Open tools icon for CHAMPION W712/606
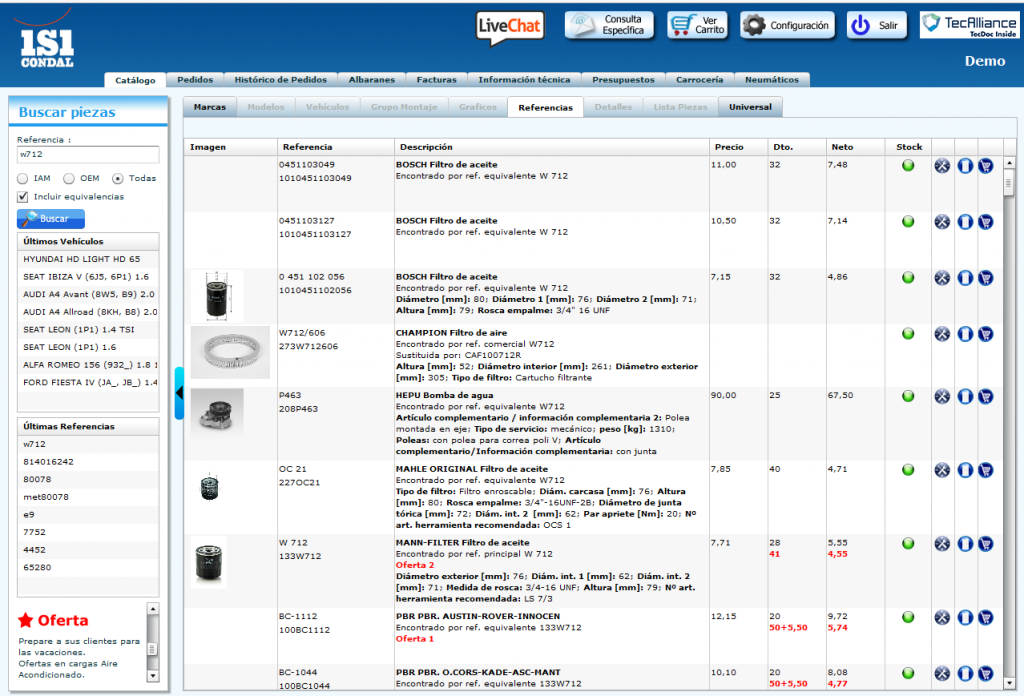The image size is (1024, 696). 942,334
